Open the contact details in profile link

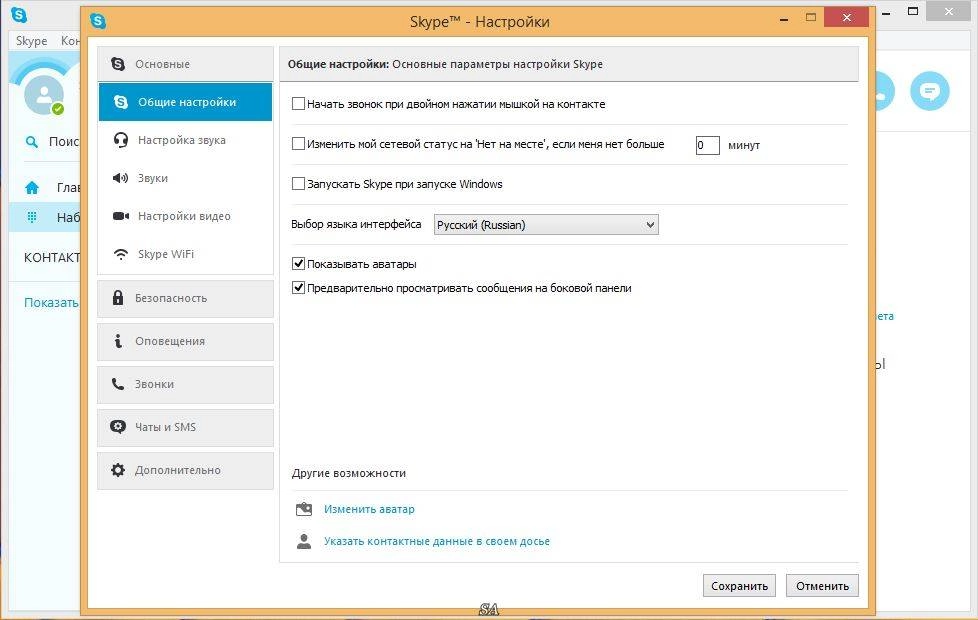point(437,541)
